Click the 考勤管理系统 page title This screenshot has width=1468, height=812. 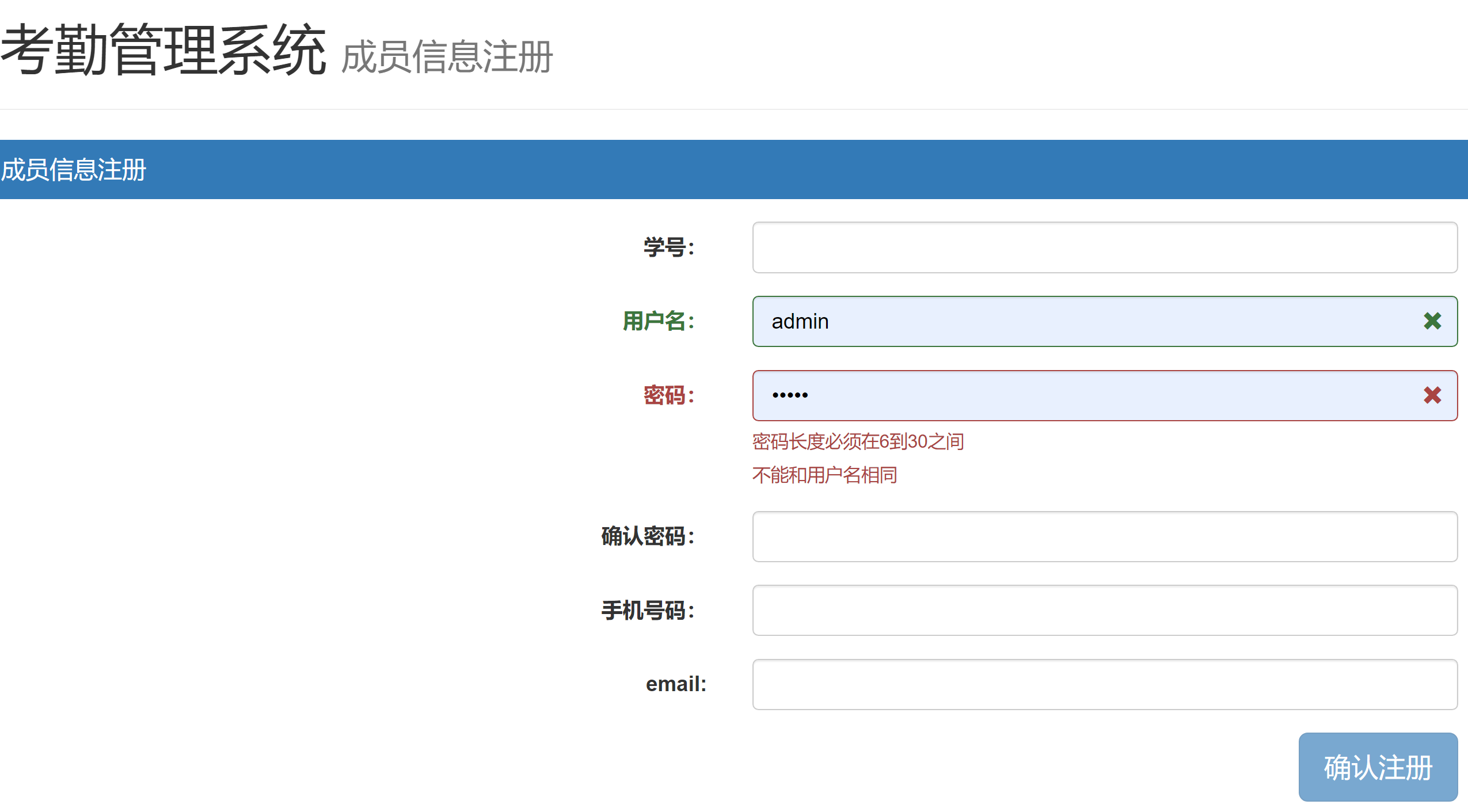163,51
